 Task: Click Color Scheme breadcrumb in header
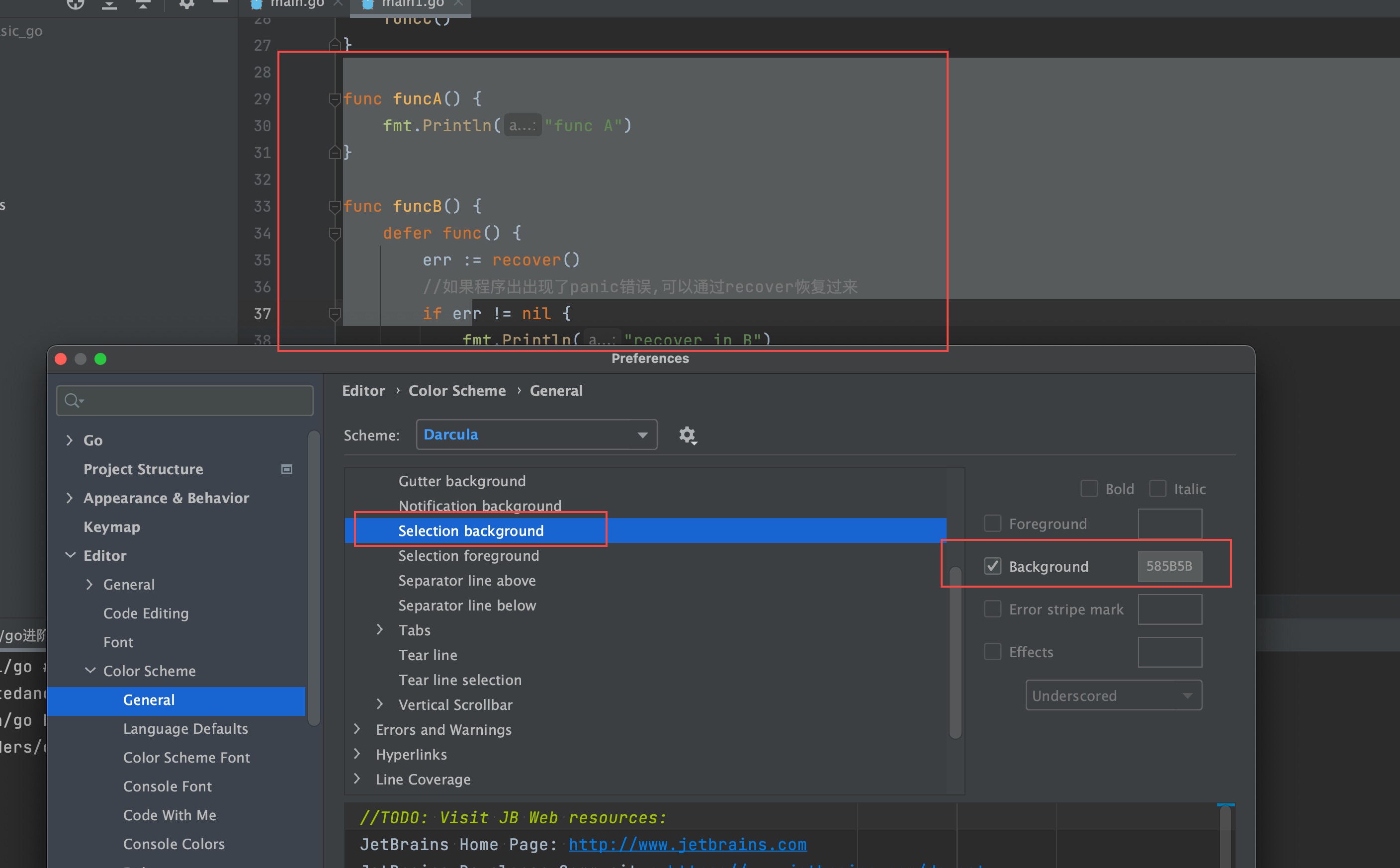tap(457, 390)
